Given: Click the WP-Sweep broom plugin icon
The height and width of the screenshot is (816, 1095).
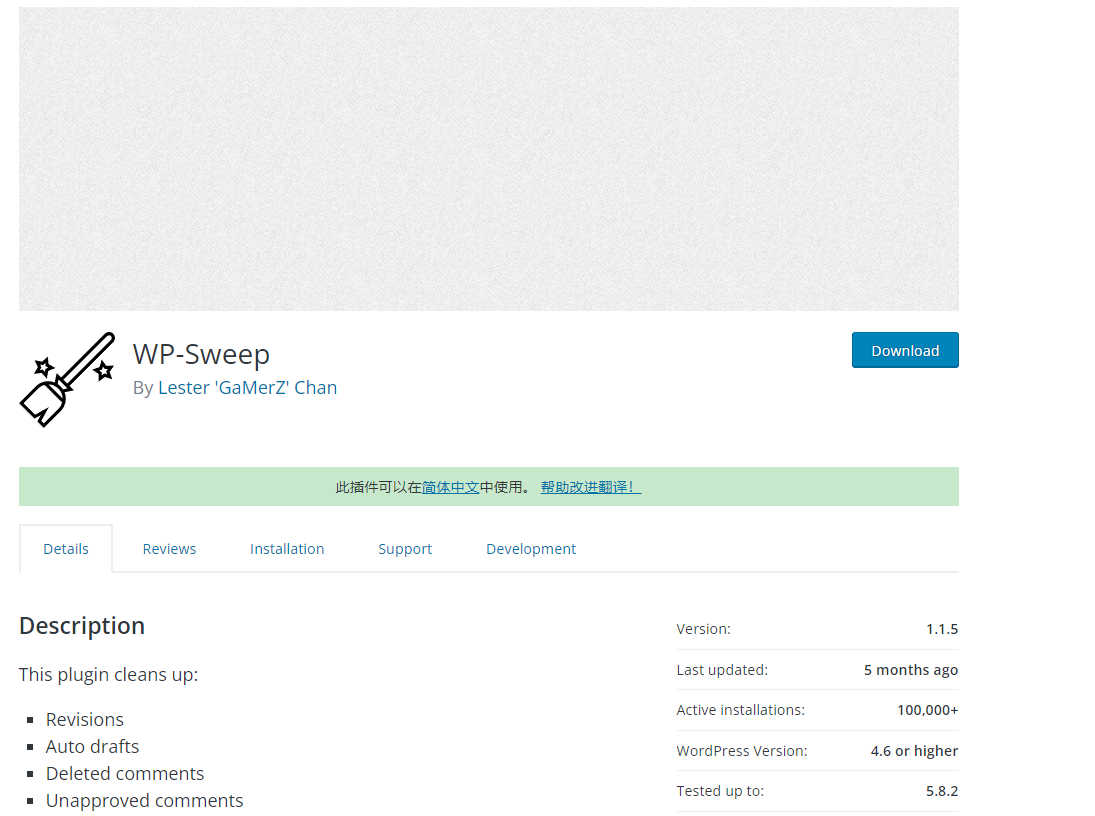Looking at the screenshot, I should click(x=67, y=379).
